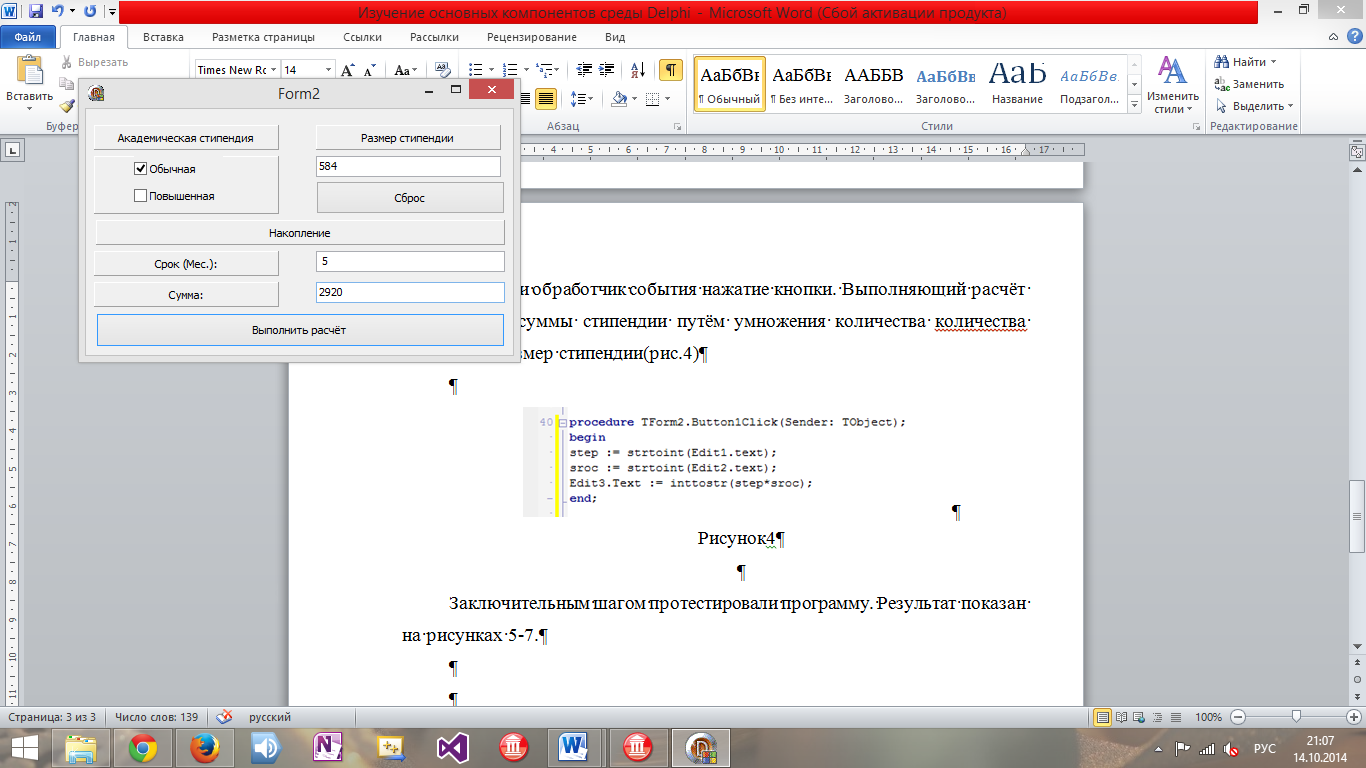Viewport: 1366px width, 768px height.
Task: Switch to Print Layout view in status bar
Action: [1103, 717]
